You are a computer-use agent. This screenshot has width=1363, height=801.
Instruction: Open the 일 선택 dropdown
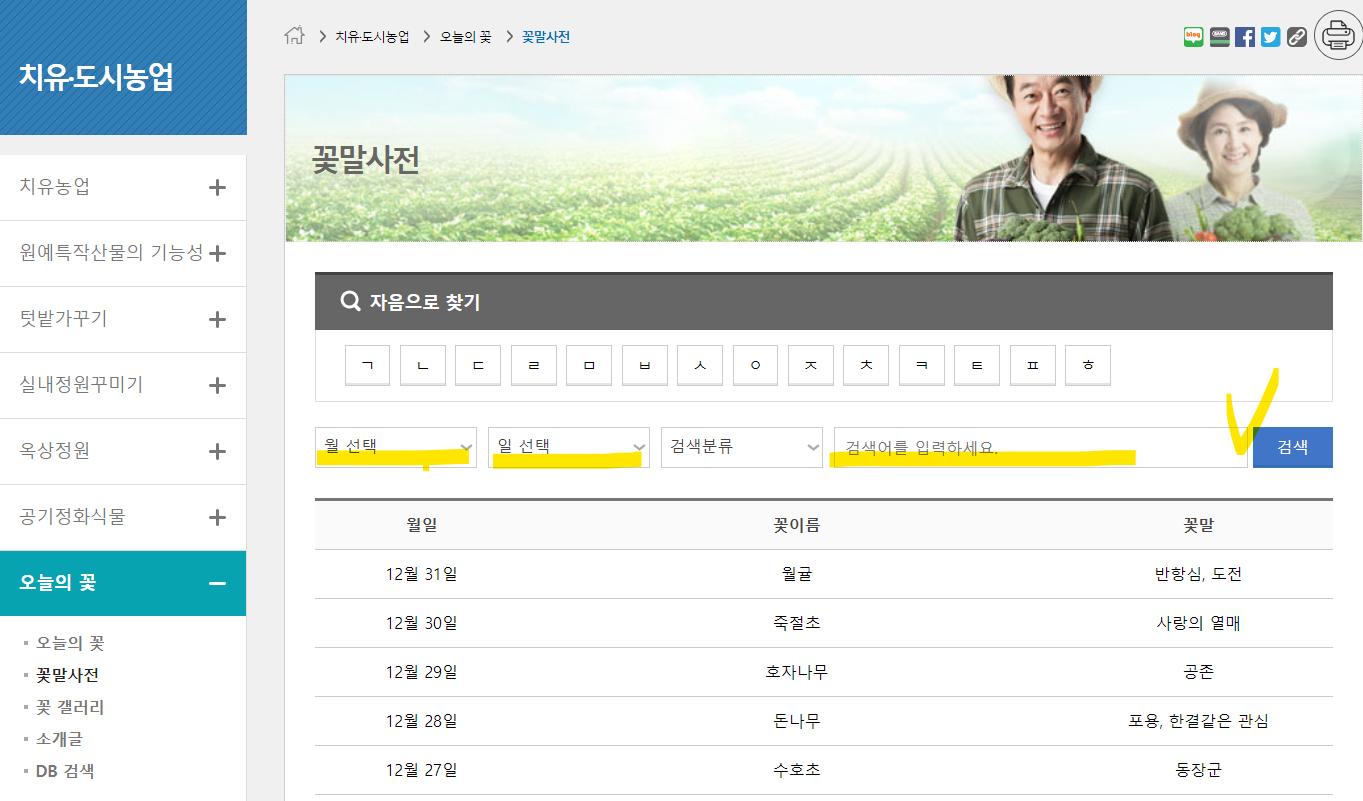tap(568, 447)
